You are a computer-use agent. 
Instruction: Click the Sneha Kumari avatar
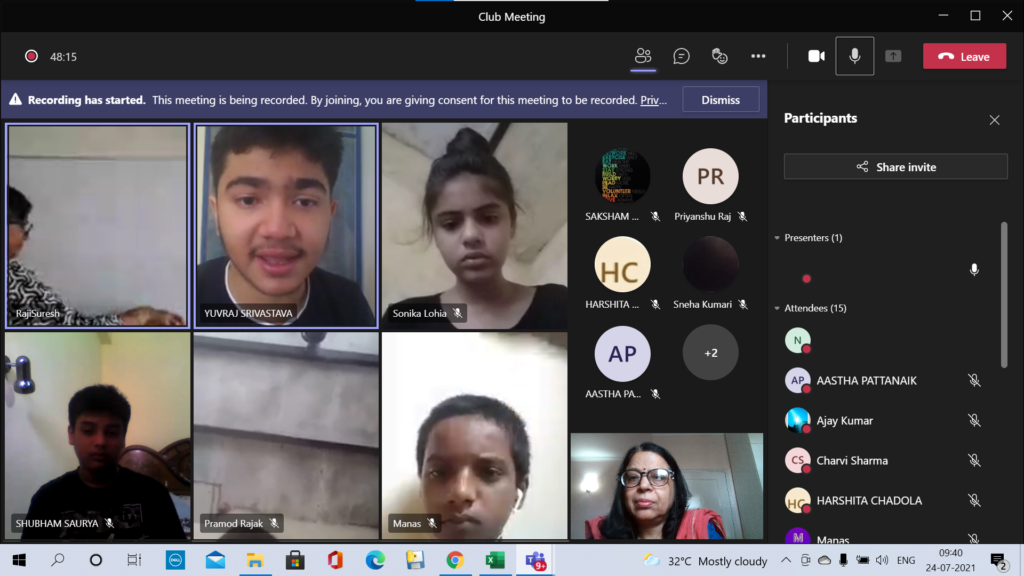(x=710, y=264)
